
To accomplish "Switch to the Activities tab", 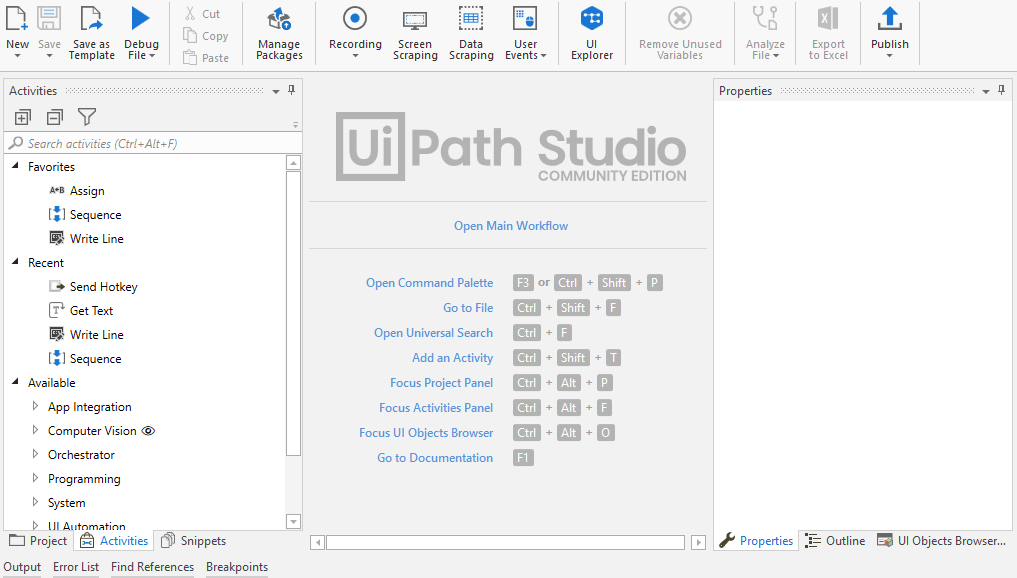I will (114, 541).
